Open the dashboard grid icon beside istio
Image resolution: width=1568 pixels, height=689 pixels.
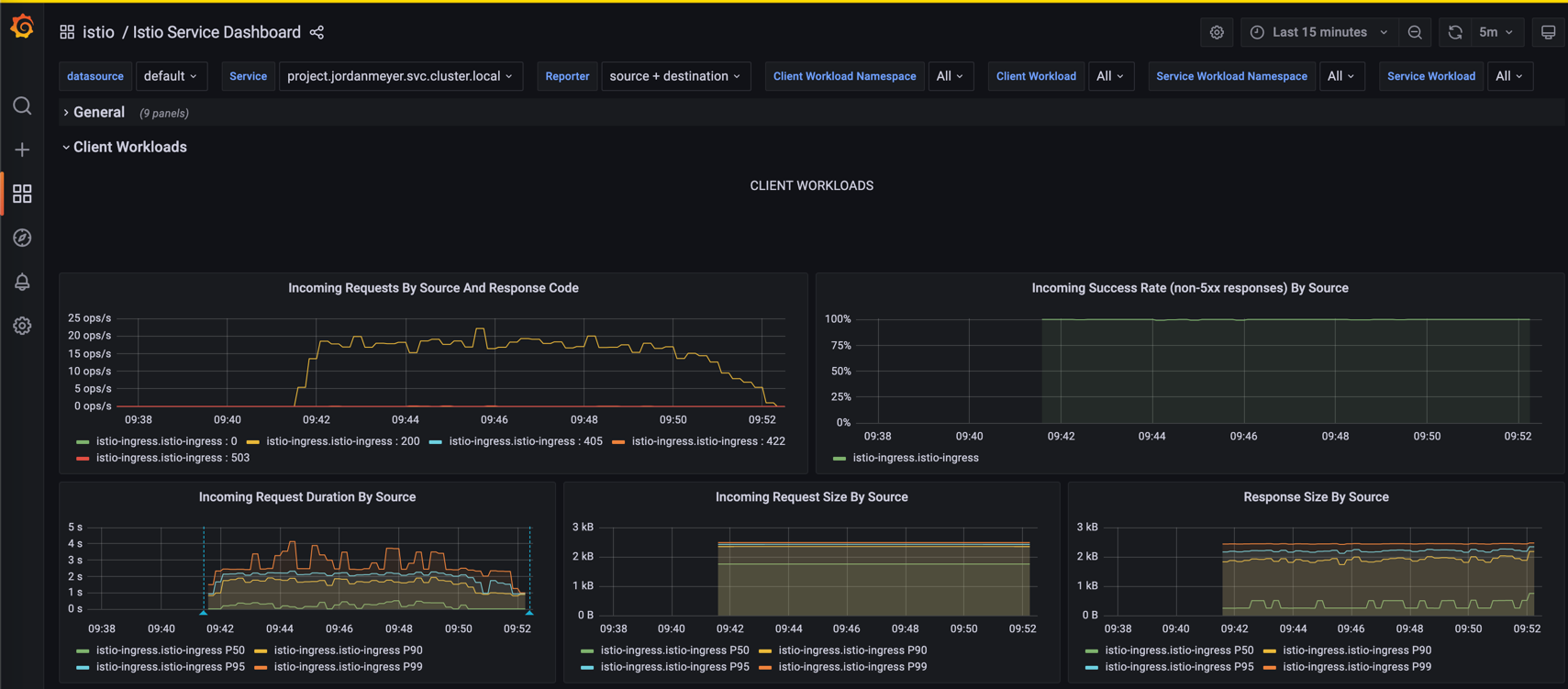[x=67, y=32]
